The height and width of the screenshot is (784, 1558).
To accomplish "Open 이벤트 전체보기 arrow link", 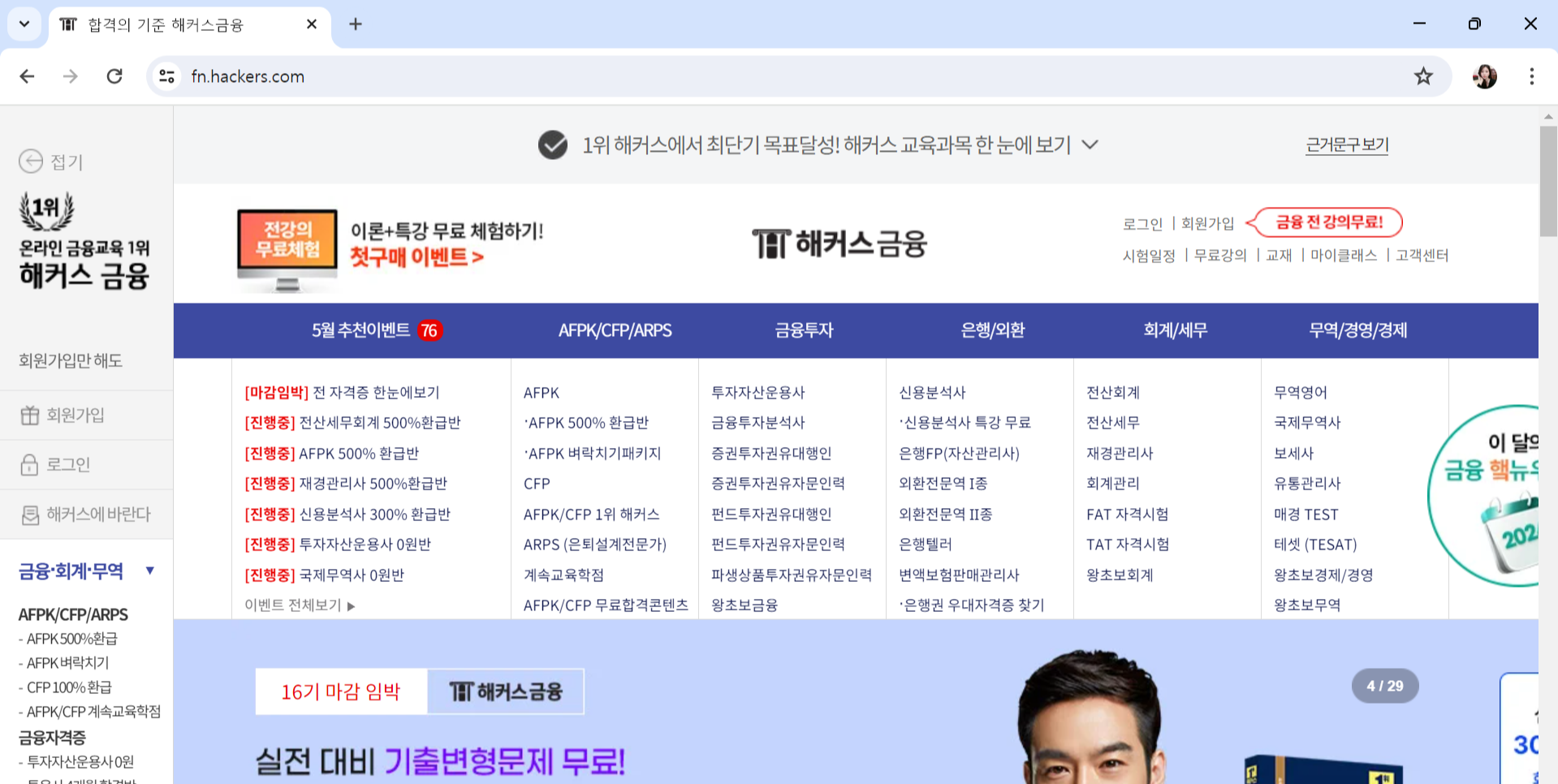I will [x=300, y=605].
